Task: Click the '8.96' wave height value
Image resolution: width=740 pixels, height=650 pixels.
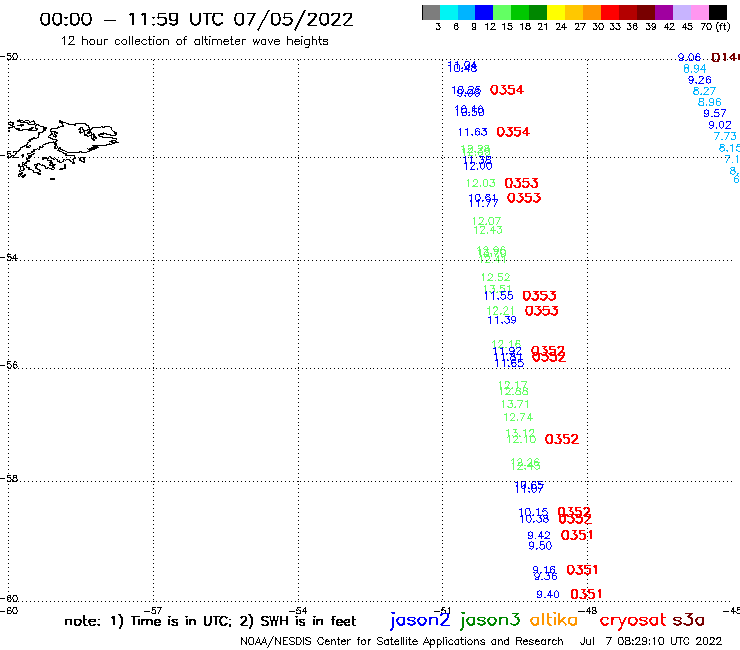Action: pyautogui.click(x=710, y=102)
